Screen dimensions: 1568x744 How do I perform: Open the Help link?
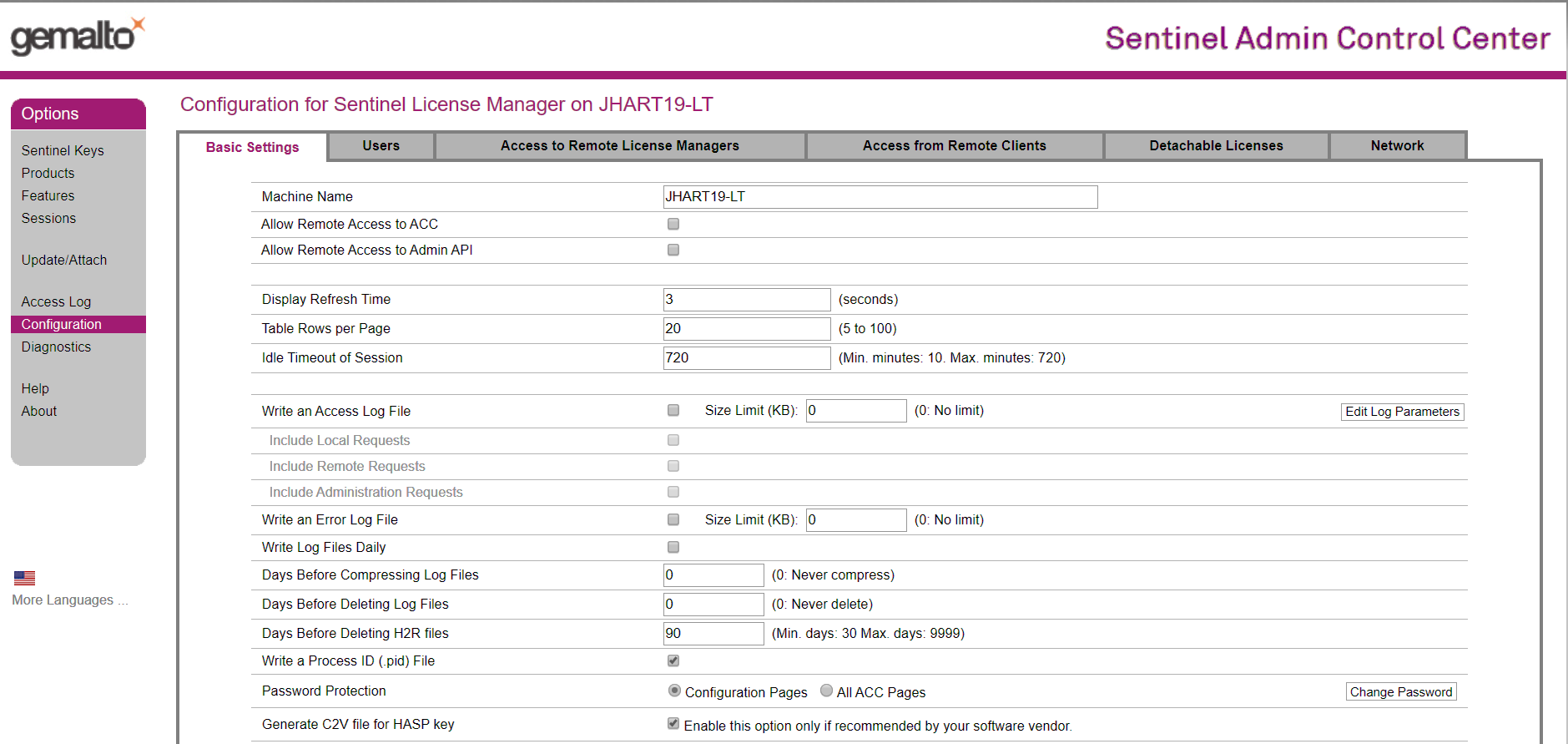35,388
